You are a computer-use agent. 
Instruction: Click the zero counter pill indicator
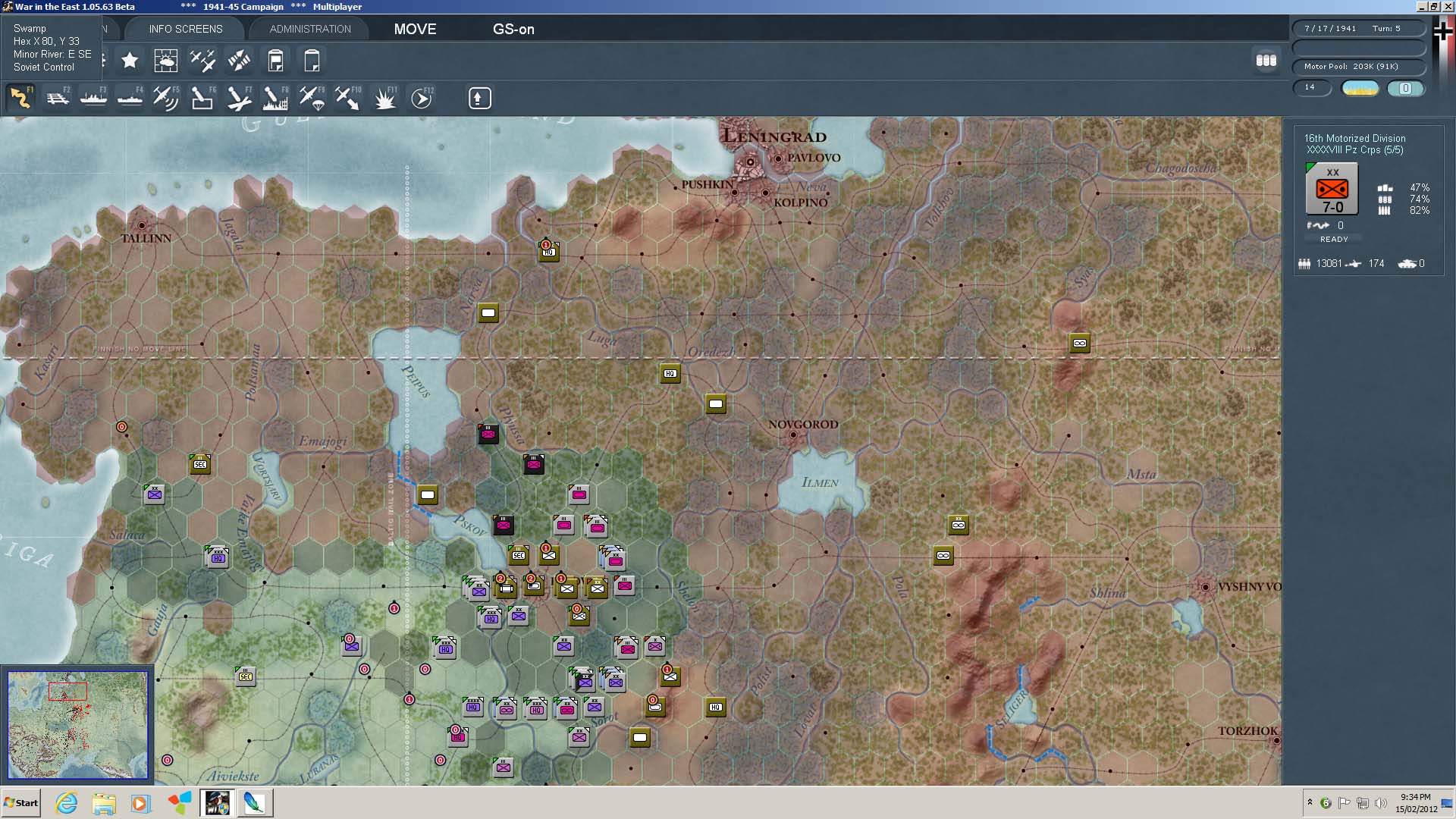[1405, 88]
